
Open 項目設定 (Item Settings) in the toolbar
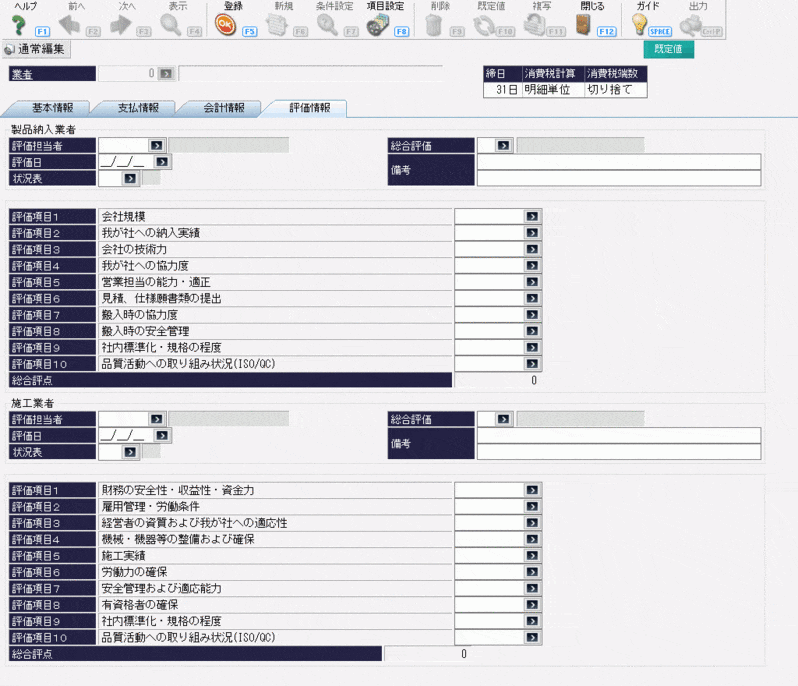[378, 26]
